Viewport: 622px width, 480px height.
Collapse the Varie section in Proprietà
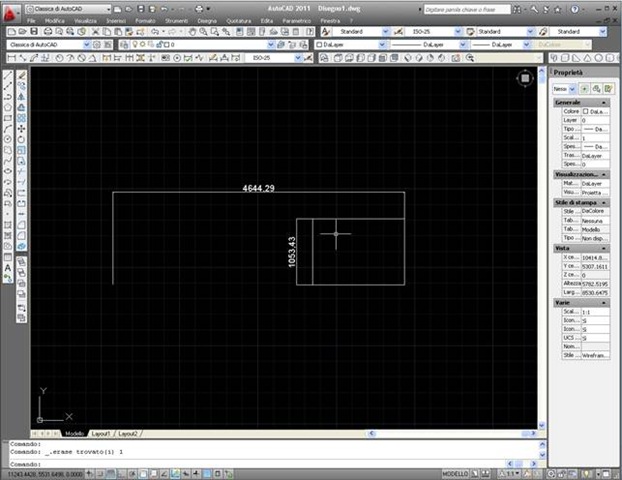603,303
